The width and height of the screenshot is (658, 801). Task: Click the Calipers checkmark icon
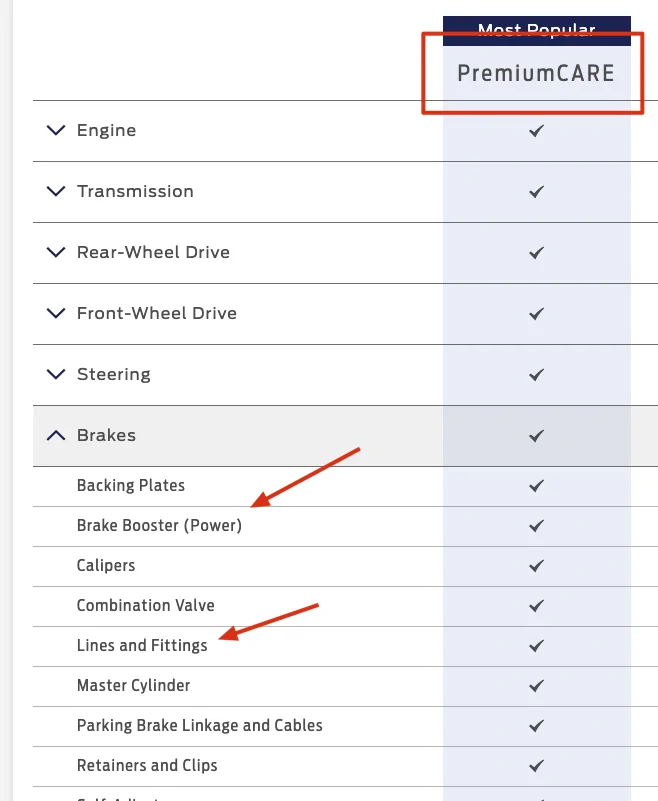click(x=536, y=566)
